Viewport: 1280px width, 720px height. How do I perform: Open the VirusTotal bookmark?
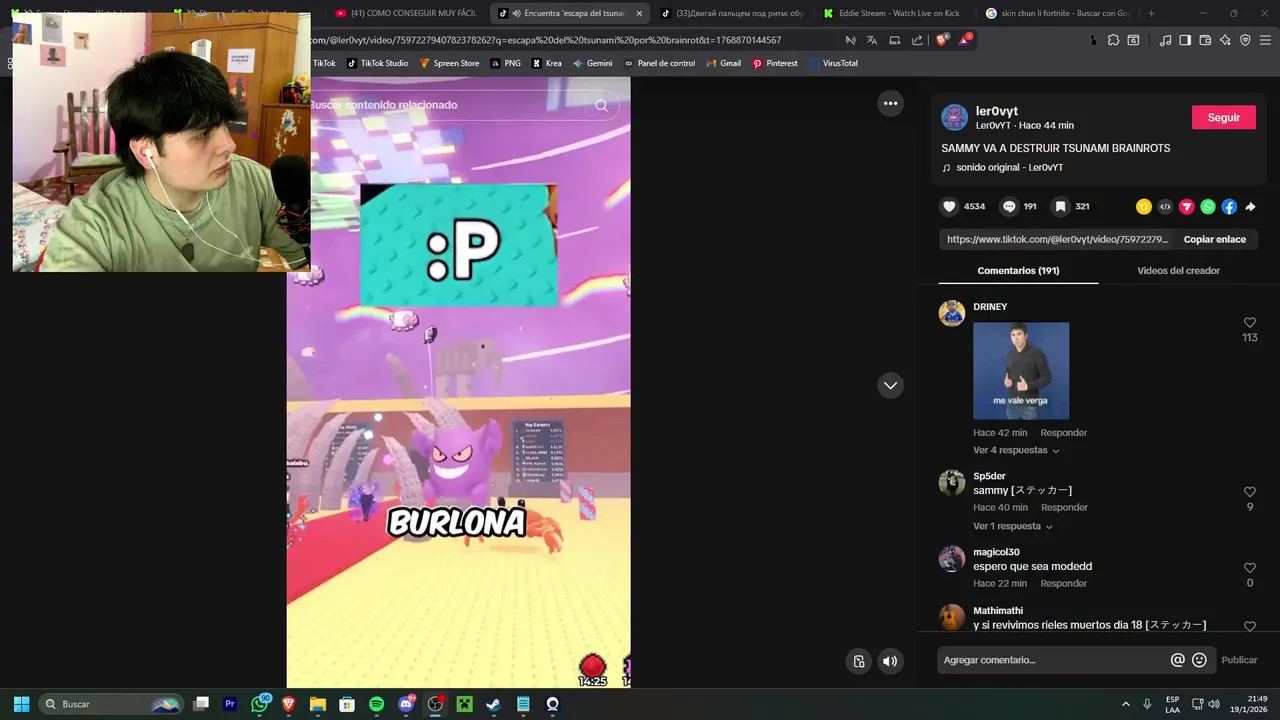point(834,63)
